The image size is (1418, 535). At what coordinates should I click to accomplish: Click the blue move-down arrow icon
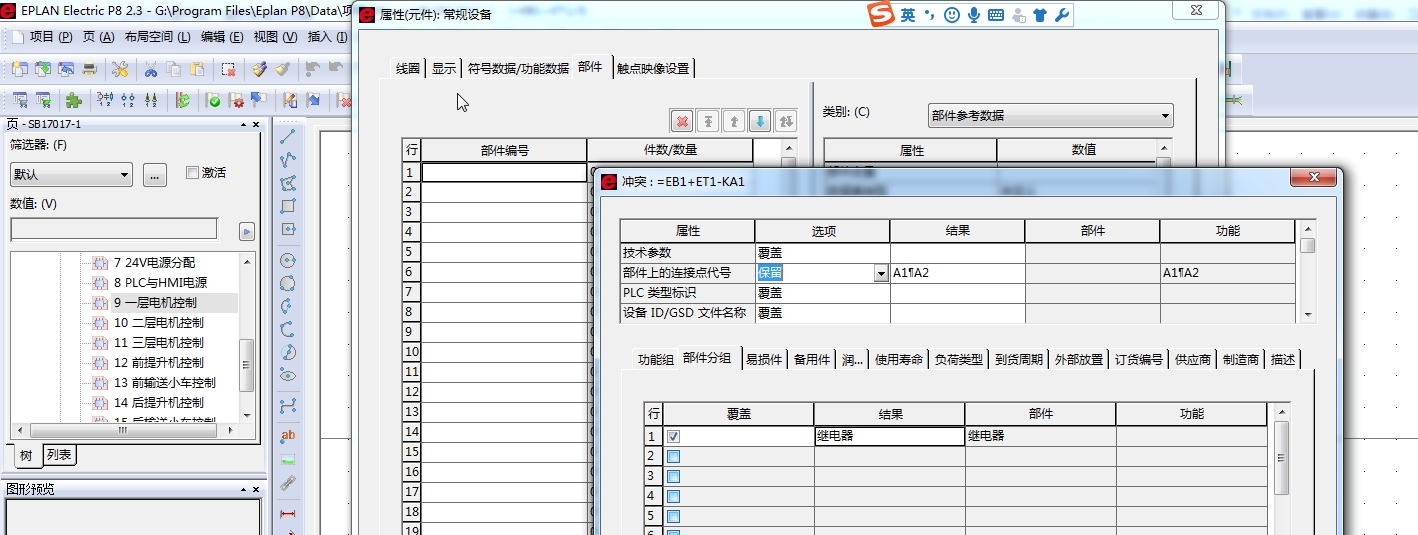tap(760, 121)
